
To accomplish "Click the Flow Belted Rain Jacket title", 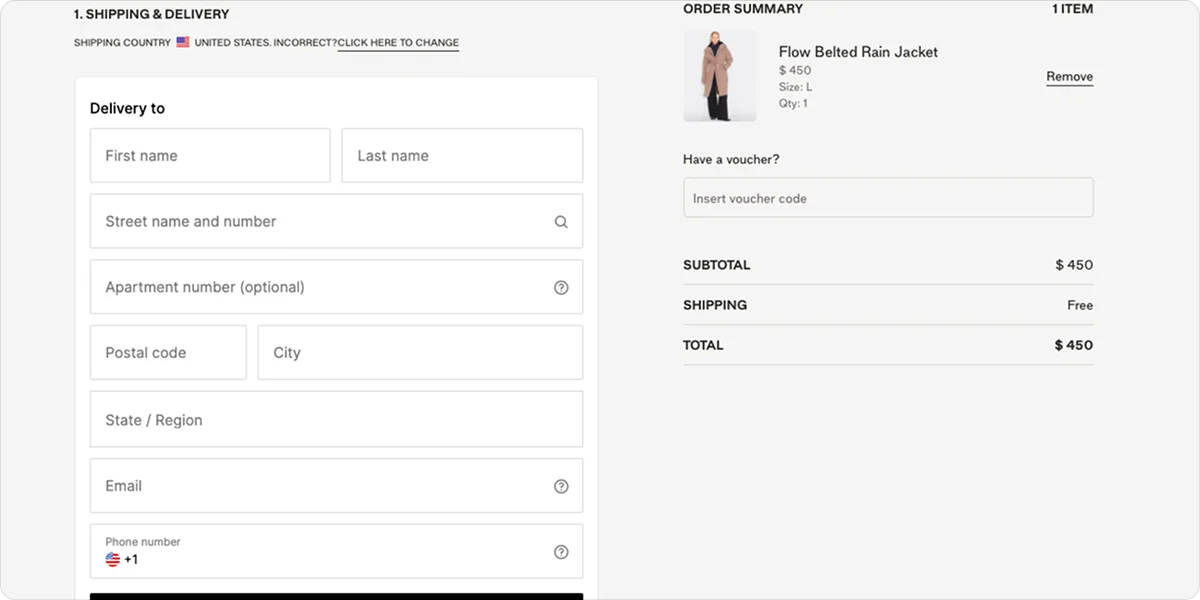I will coord(858,52).
